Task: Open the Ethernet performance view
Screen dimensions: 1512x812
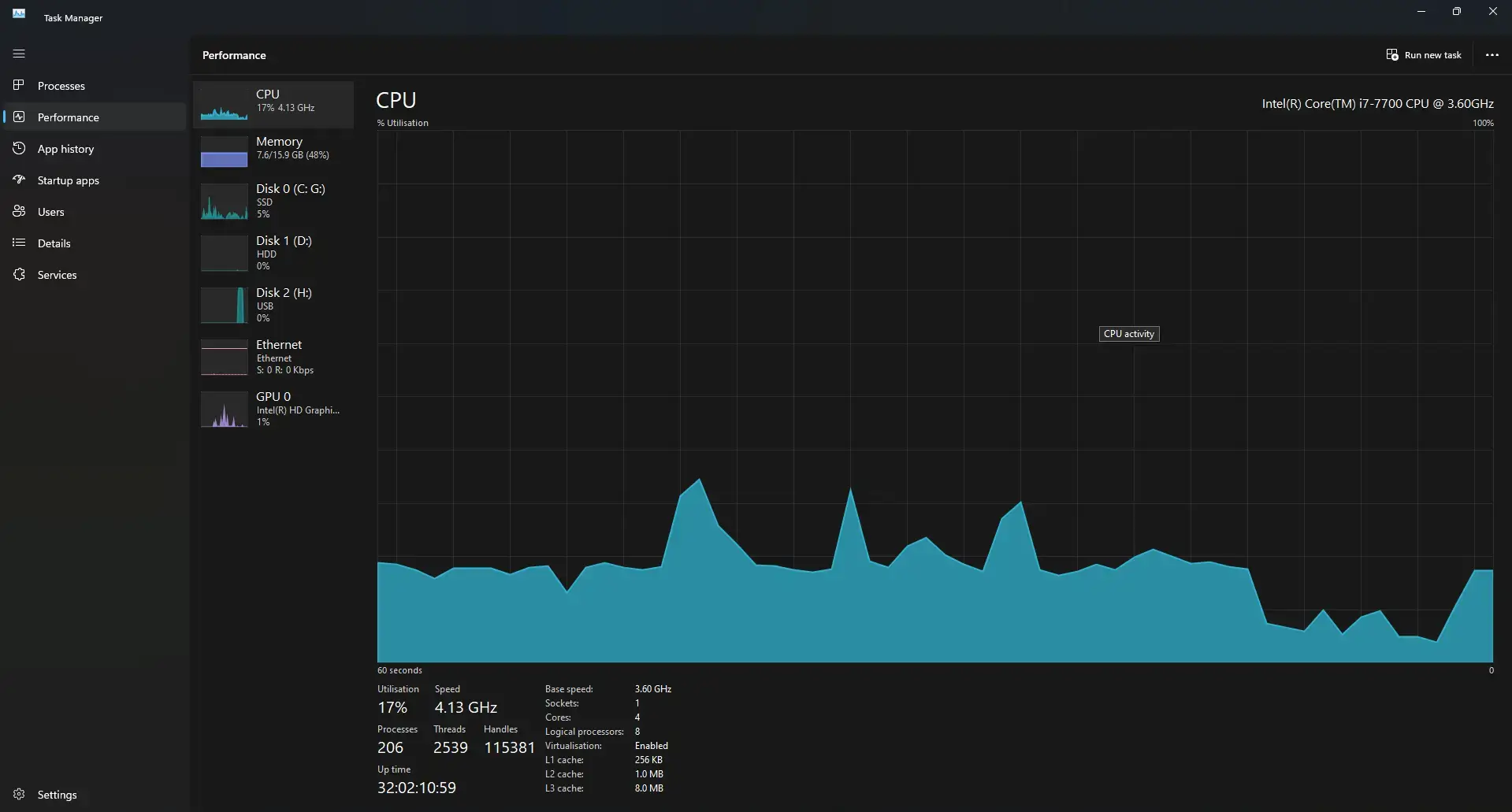Action: (x=273, y=357)
